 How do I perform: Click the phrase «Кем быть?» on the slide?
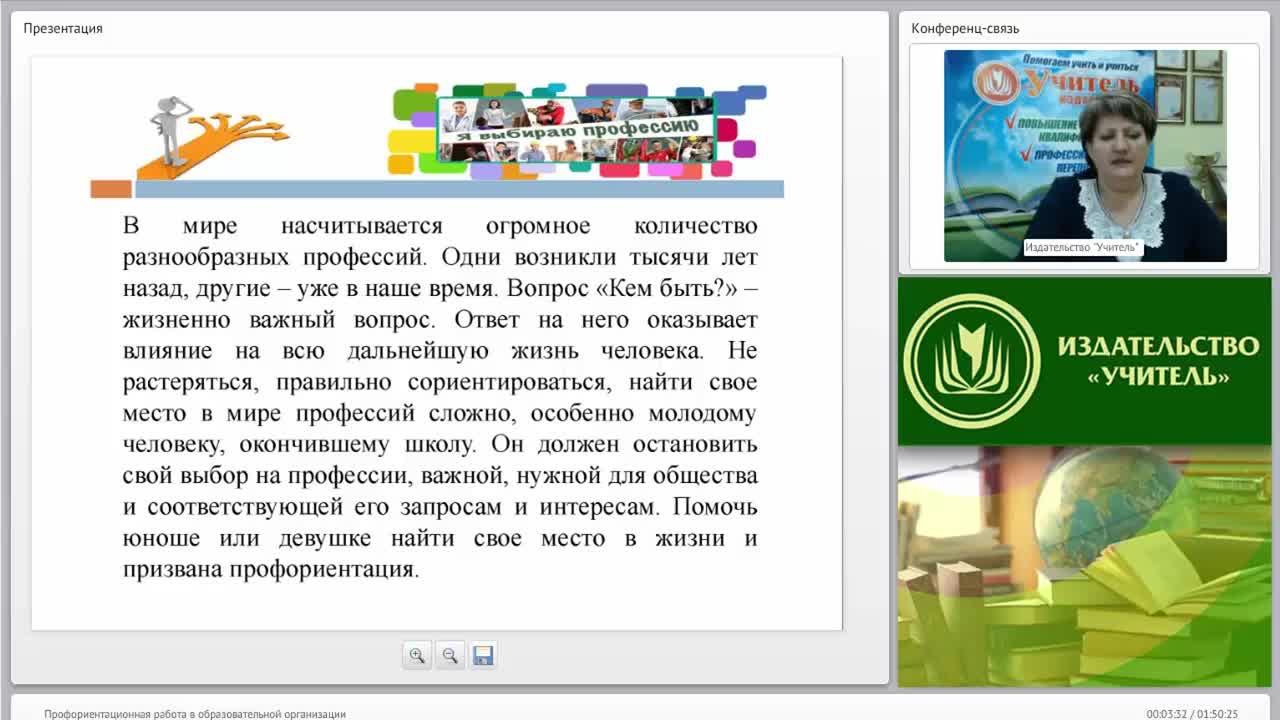[x=666, y=289]
